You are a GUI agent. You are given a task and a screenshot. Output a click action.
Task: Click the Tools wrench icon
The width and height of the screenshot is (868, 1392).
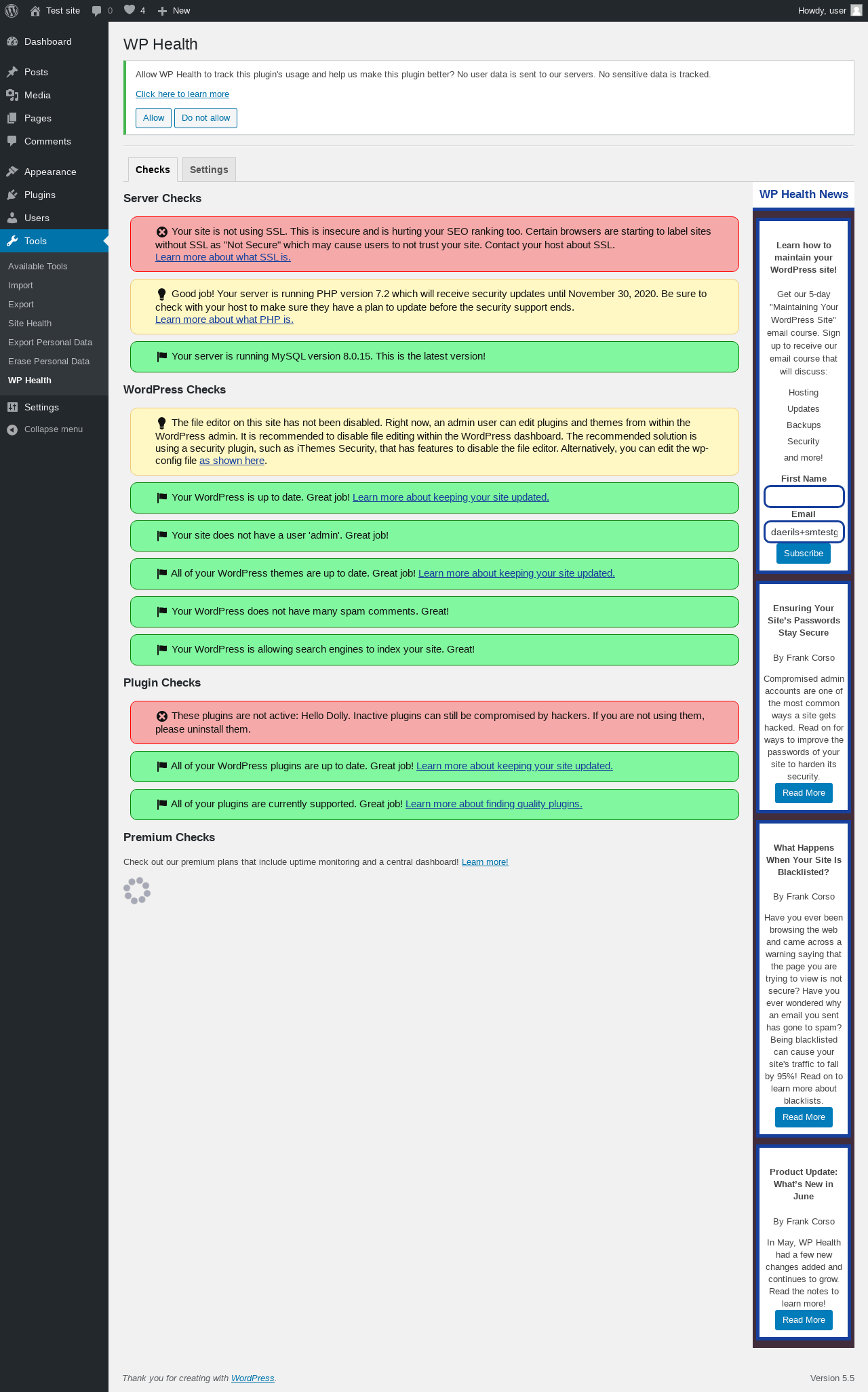[x=12, y=241]
